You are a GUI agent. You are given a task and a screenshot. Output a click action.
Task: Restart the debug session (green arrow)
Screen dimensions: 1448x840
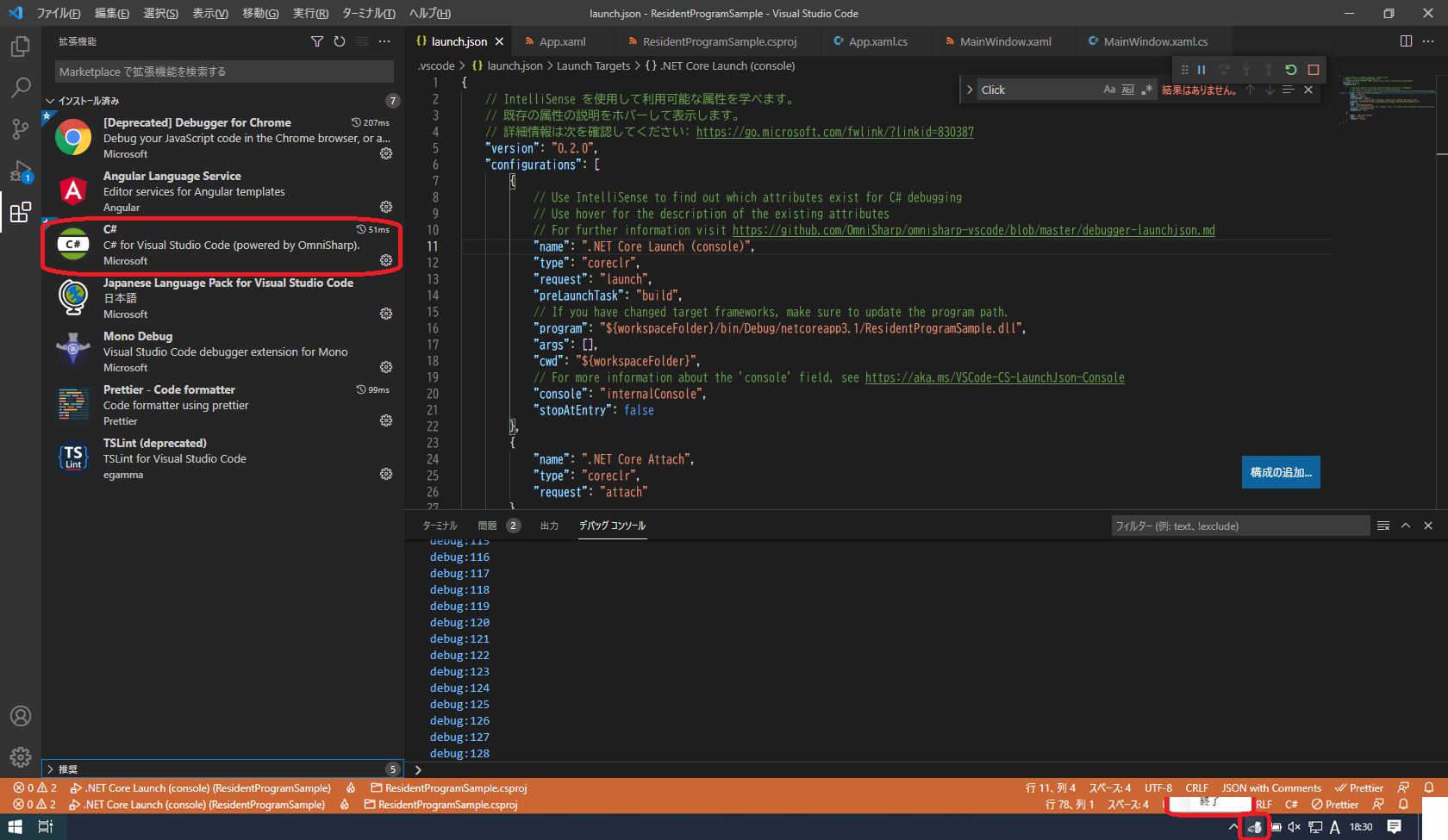(x=1291, y=70)
